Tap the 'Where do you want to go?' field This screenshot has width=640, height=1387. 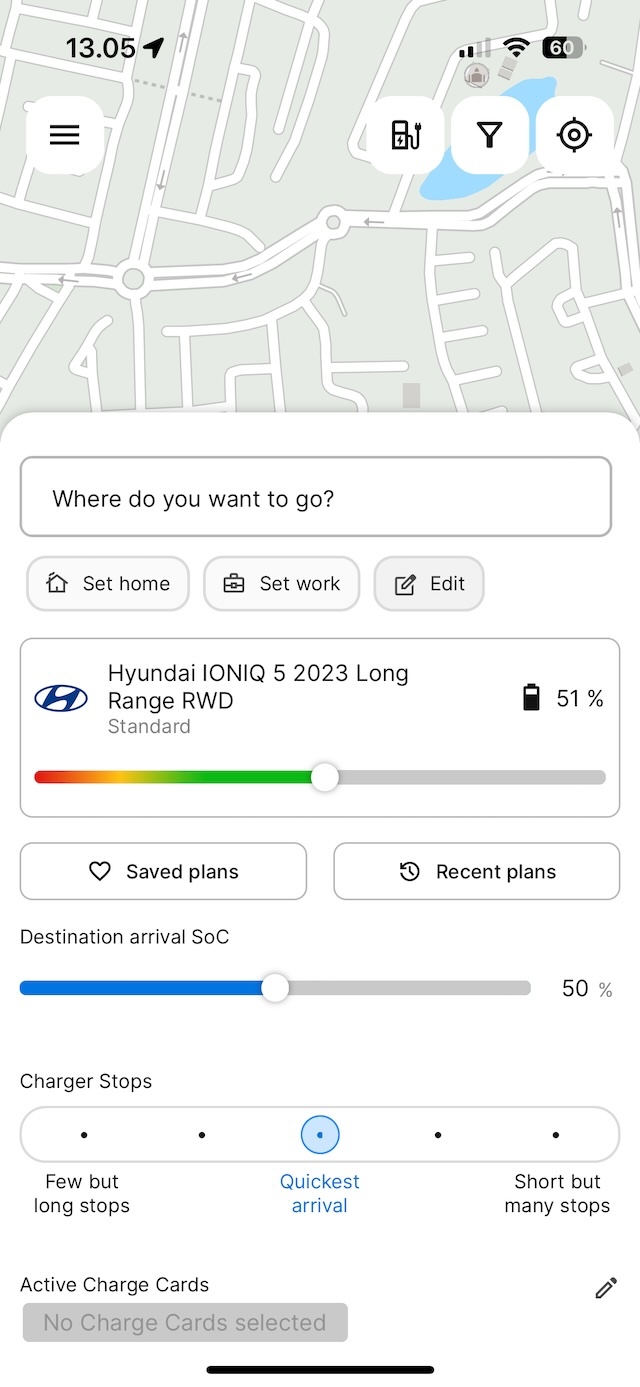click(x=315, y=498)
